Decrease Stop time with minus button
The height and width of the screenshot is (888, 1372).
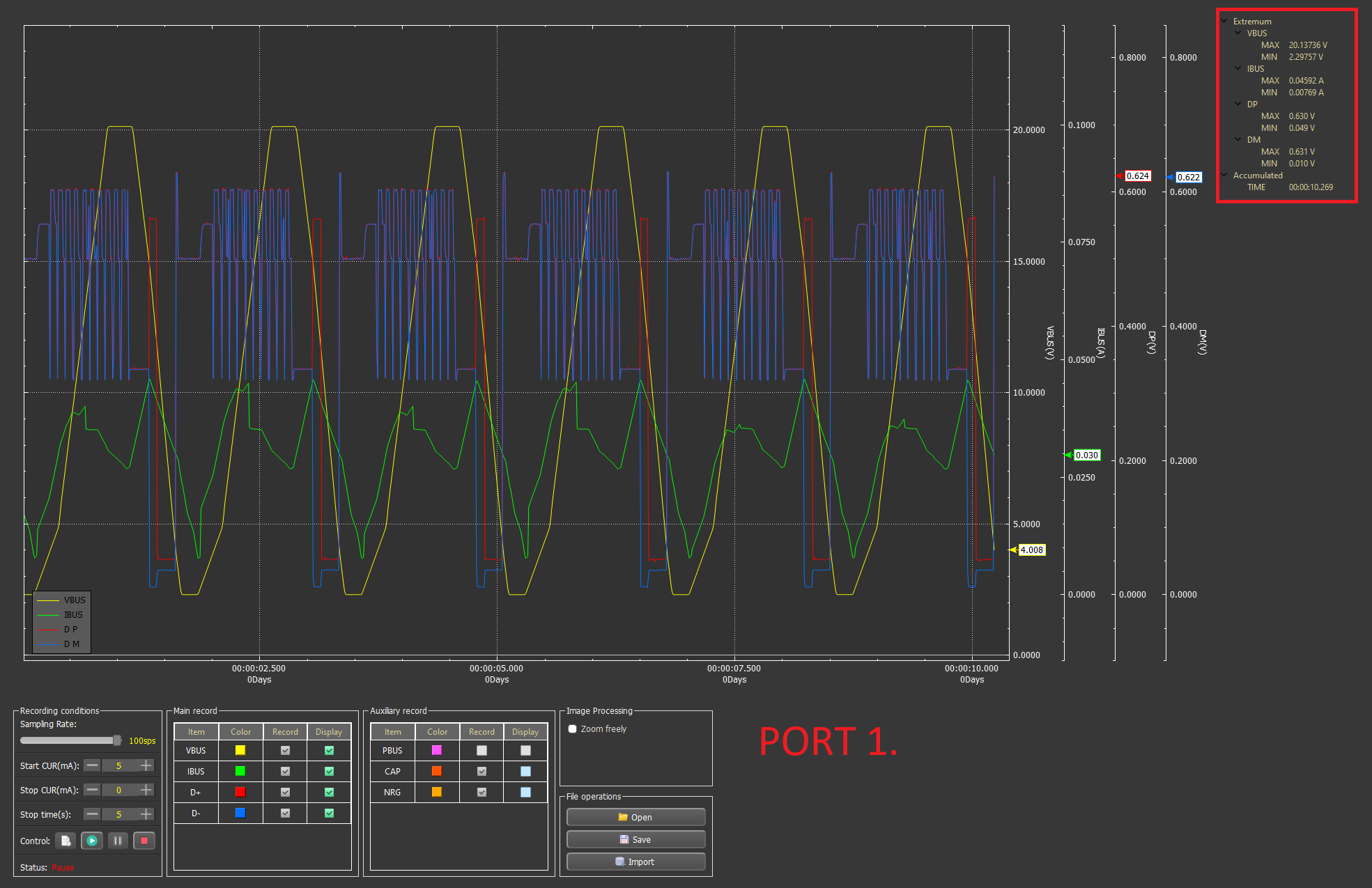point(92,814)
